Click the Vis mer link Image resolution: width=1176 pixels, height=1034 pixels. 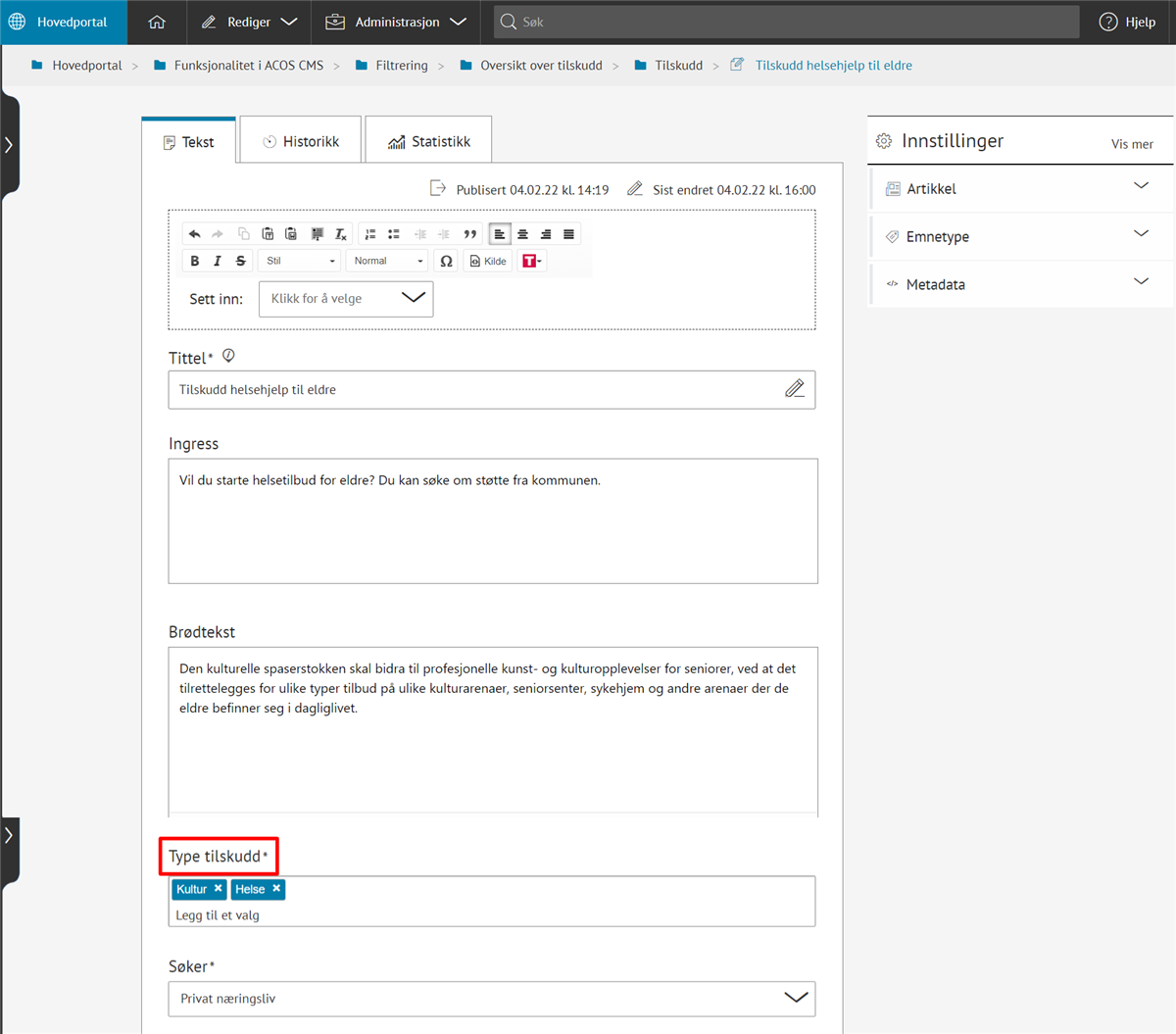[x=1131, y=144]
